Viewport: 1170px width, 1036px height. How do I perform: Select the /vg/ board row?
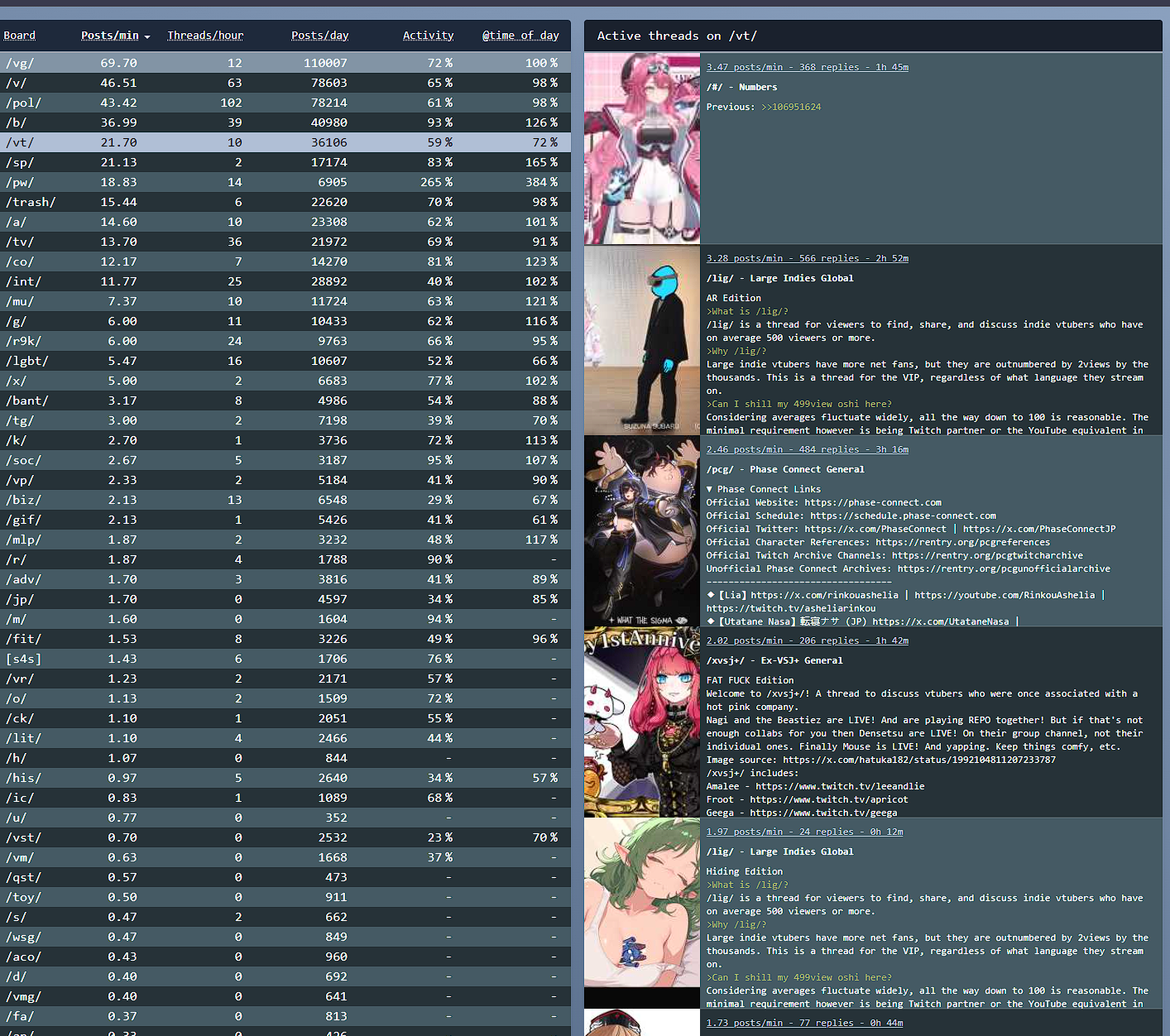coord(285,63)
